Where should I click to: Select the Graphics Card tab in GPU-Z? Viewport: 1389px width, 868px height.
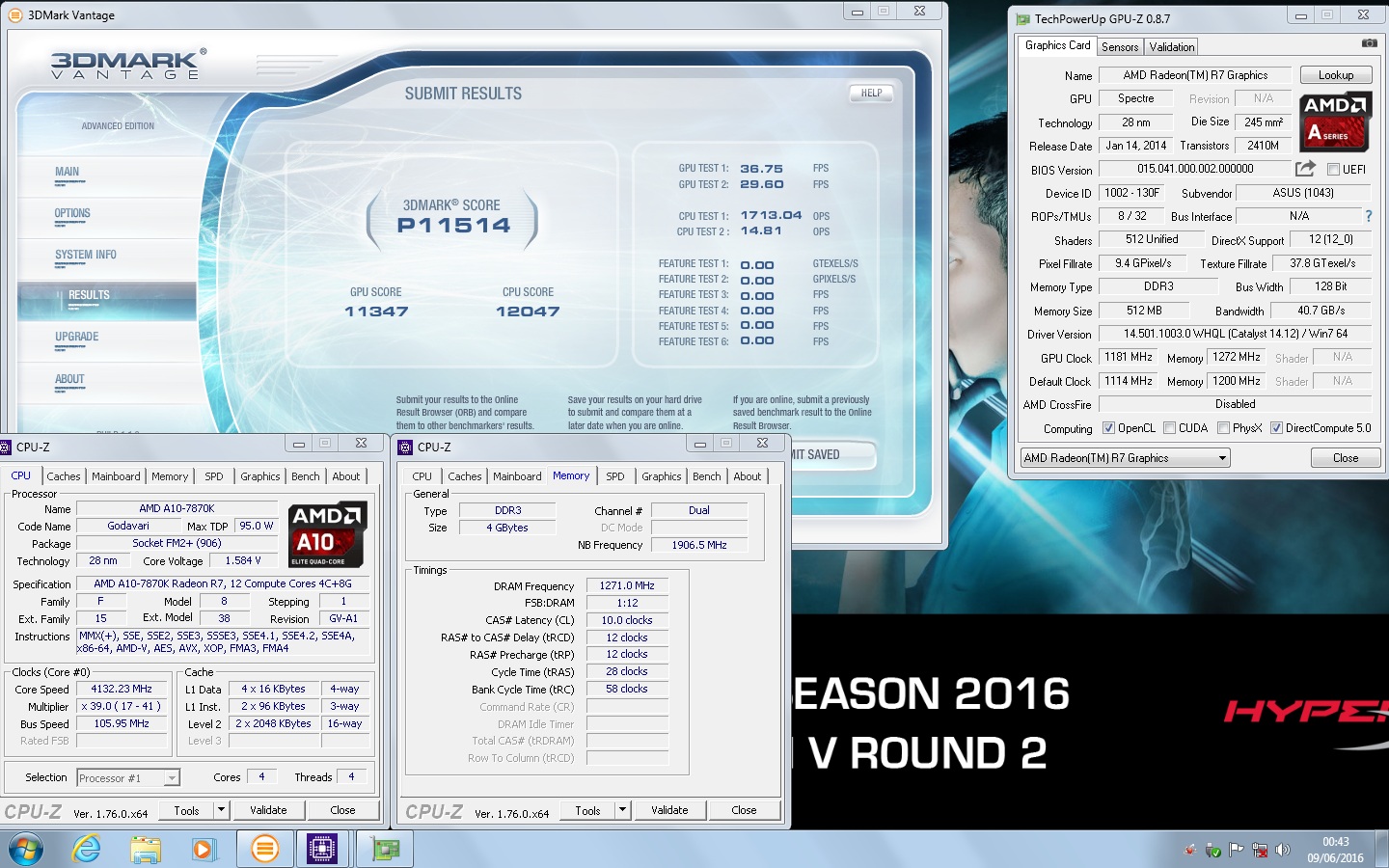tap(1057, 45)
